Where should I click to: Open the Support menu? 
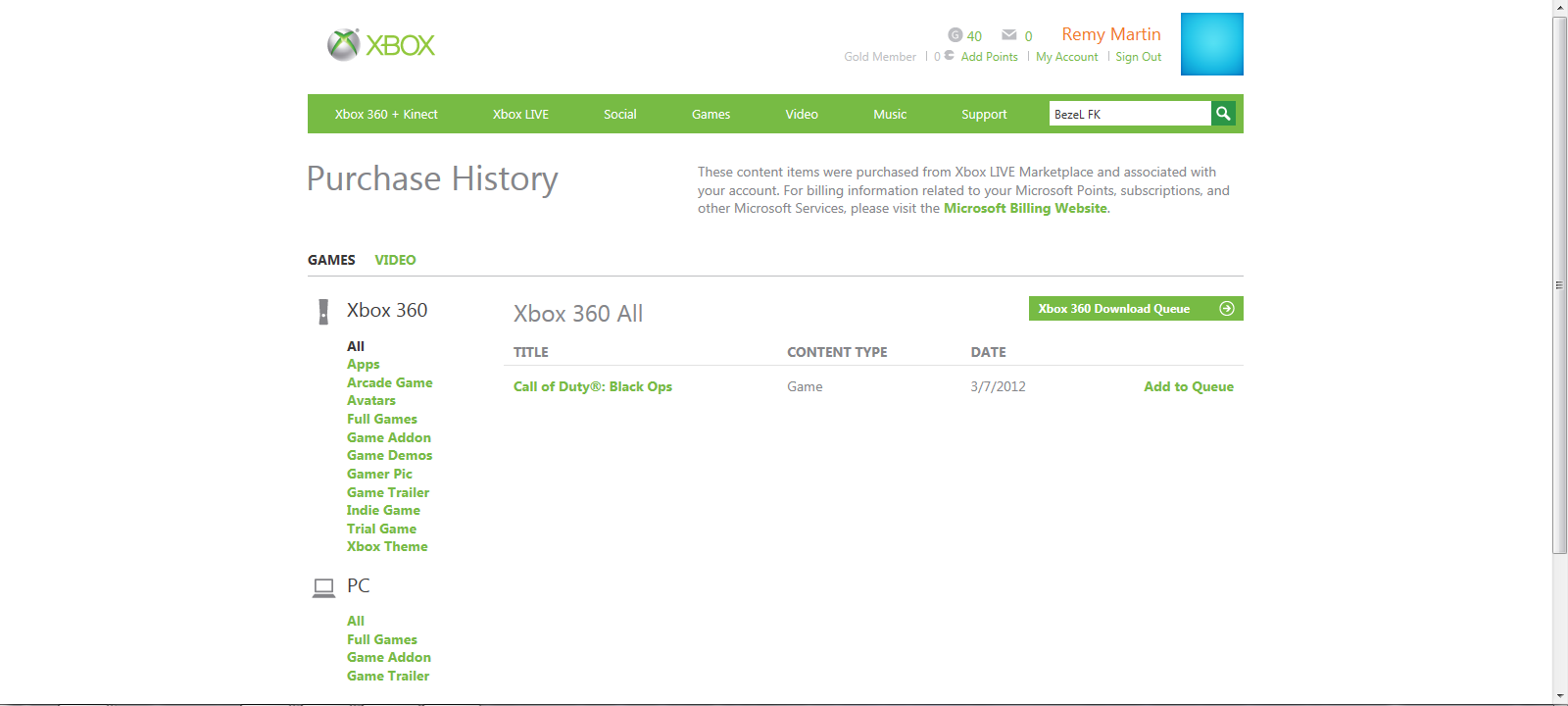[x=984, y=114]
